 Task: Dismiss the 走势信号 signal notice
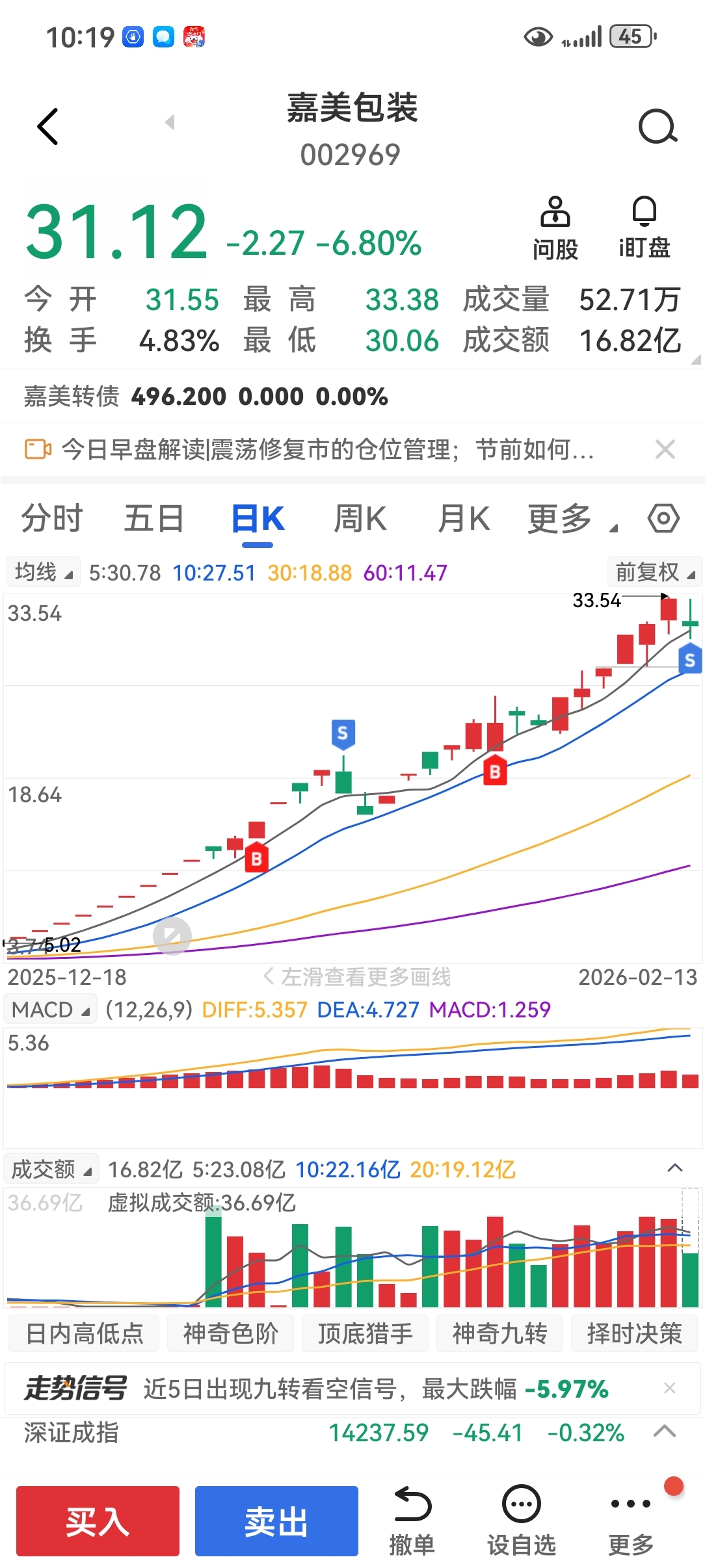[x=669, y=1388]
